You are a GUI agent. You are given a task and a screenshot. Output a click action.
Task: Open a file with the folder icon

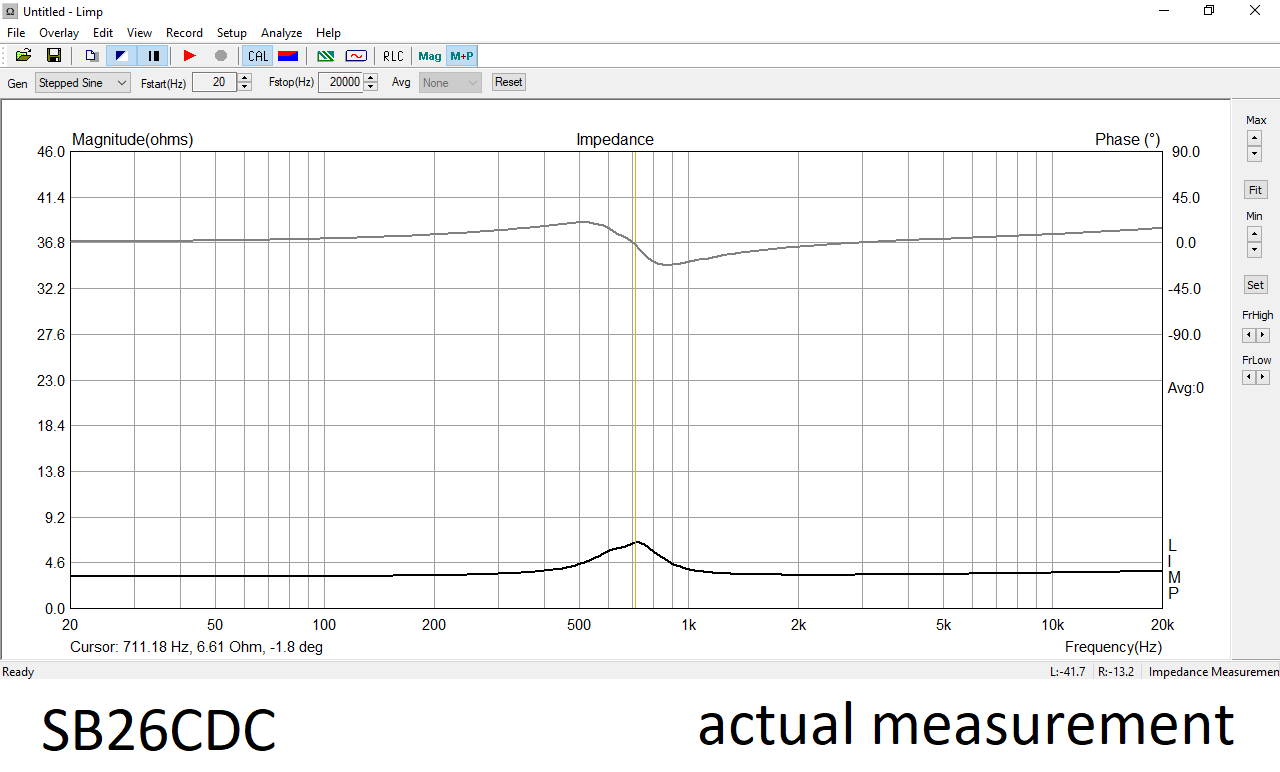[x=22, y=56]
